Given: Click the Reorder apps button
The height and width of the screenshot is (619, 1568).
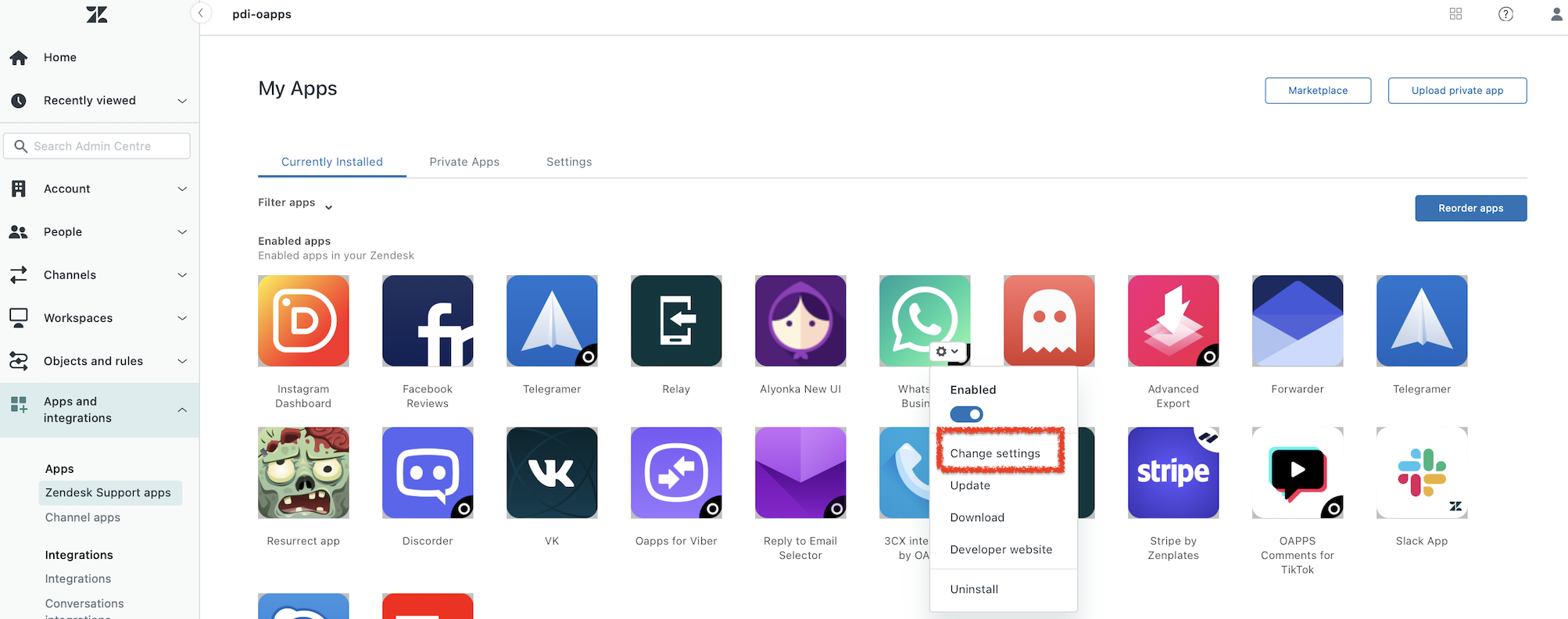Looking at the screenshot, I should point(1470,208).
